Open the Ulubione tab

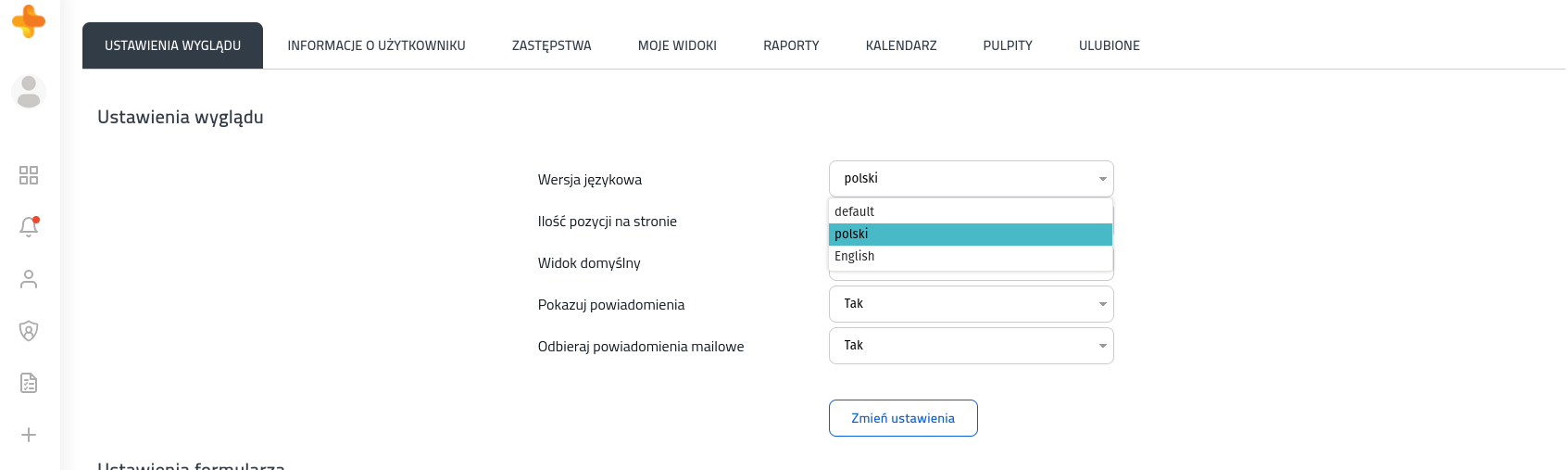point(1110,45)
